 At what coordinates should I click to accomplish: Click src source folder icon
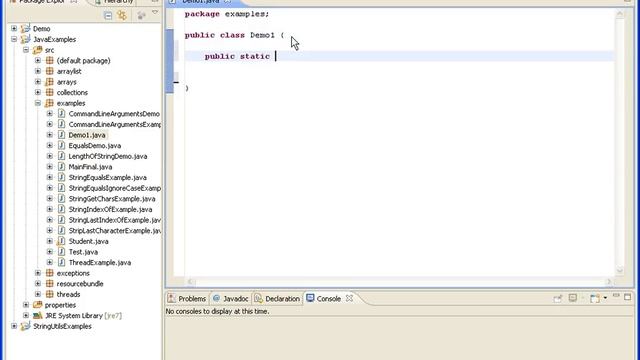click(x=38, y=50)
